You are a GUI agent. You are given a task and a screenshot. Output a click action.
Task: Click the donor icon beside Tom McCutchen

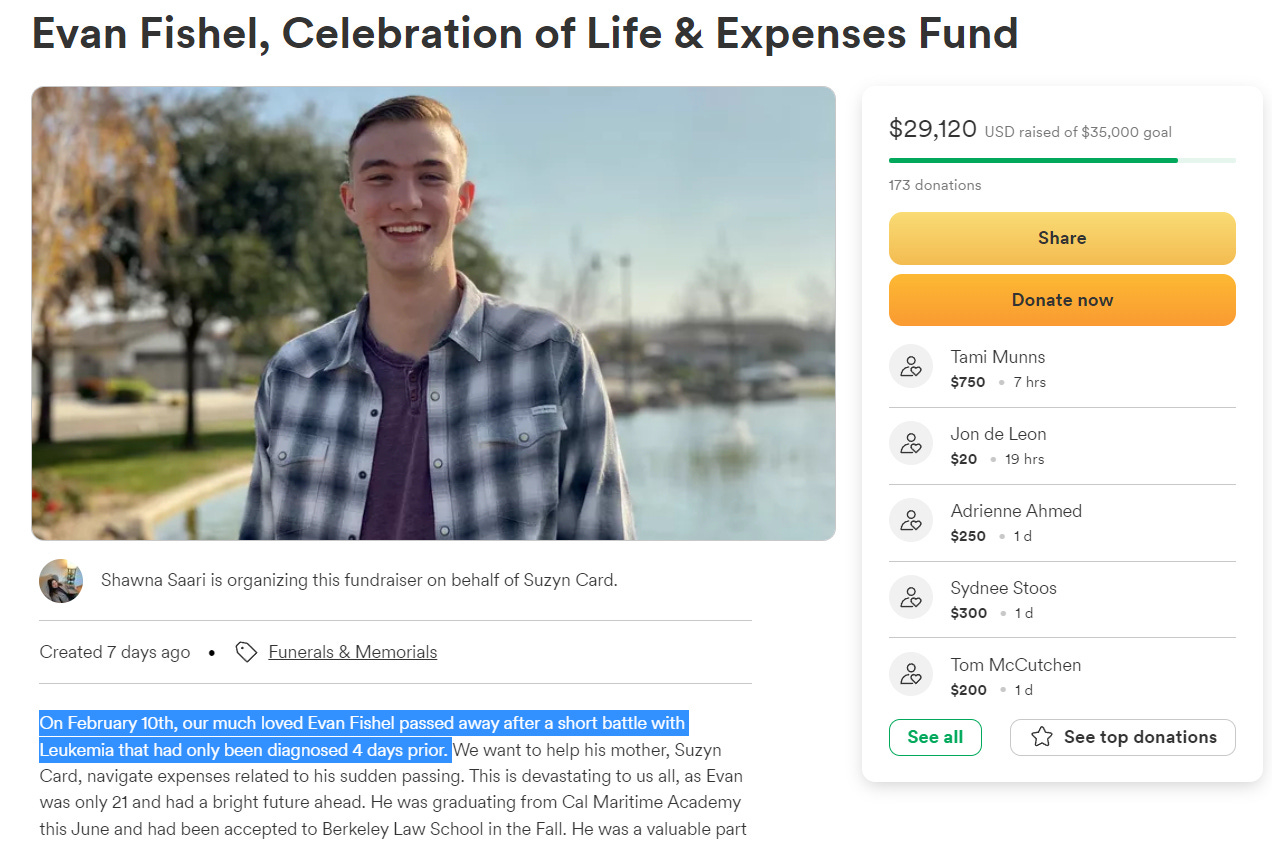pyautogui.click(x=911, y=674)
